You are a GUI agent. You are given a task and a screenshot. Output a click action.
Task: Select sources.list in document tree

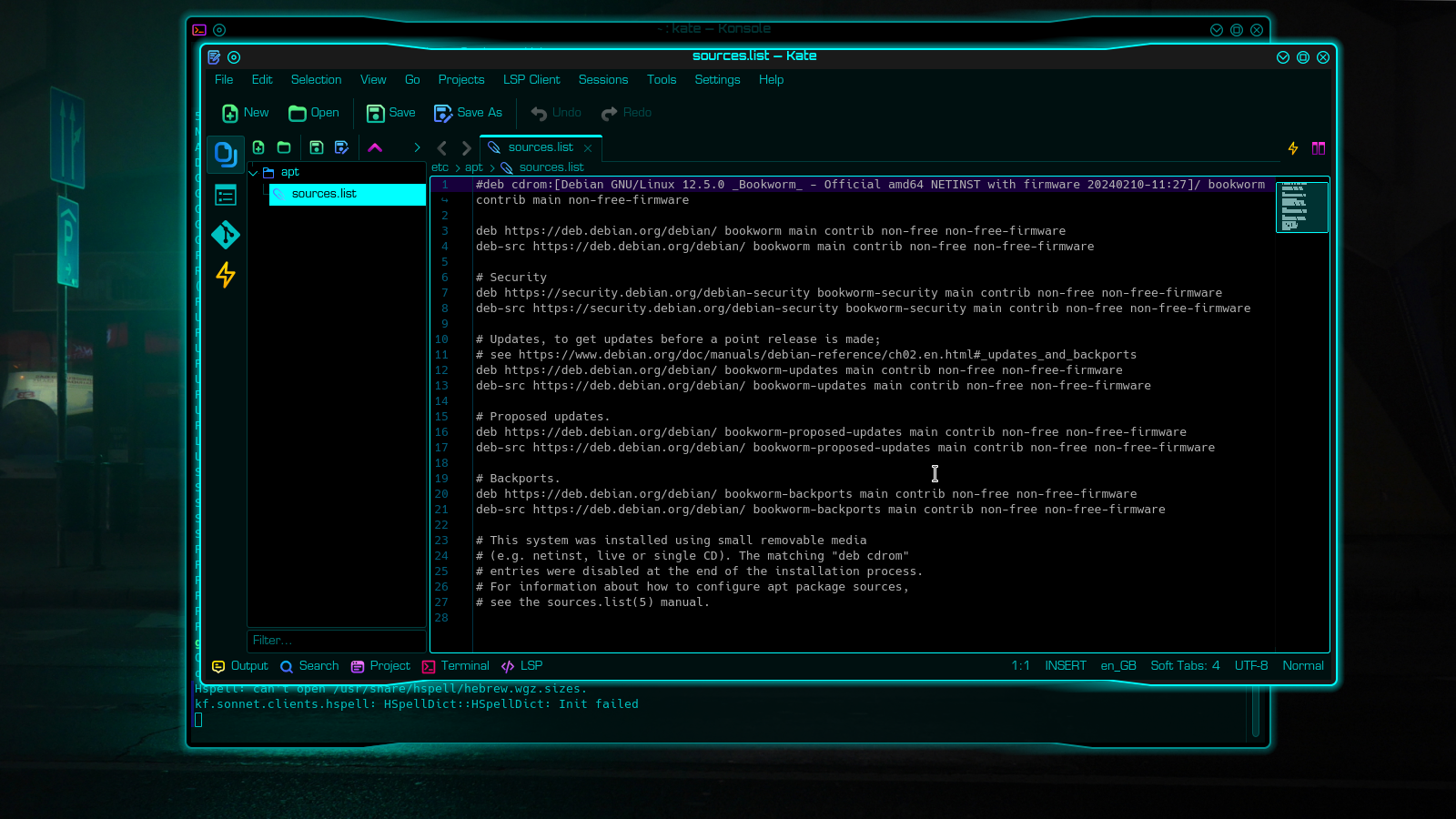(x=347, y=194)
